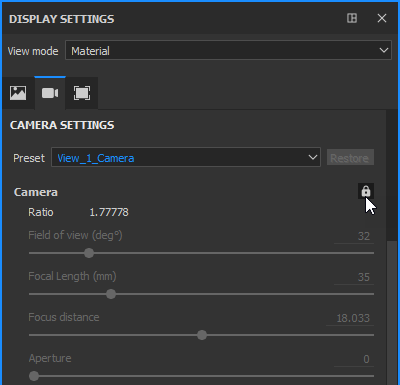Click the panel layout icon in title bar
The width and height of the screenshot is (400, 385).
(x=352, y=18)
